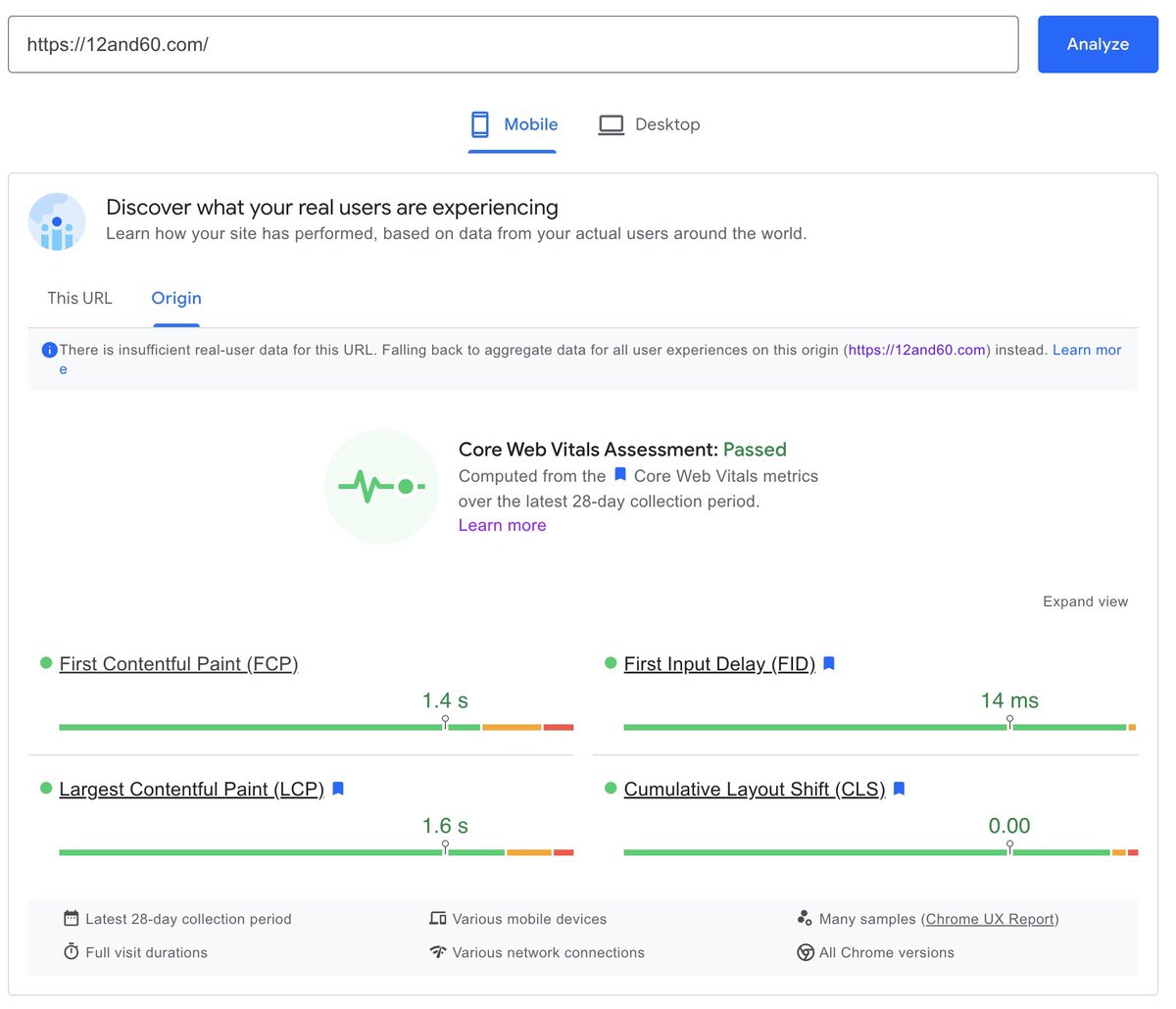Focus the URL input field

pos(514,44)
